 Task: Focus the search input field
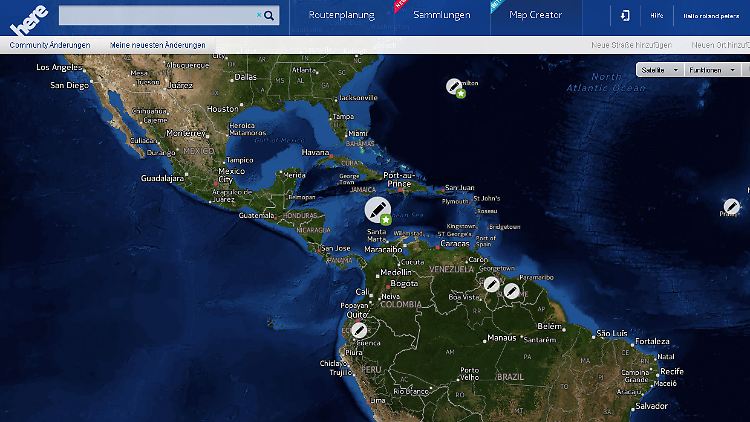(157, 16)
